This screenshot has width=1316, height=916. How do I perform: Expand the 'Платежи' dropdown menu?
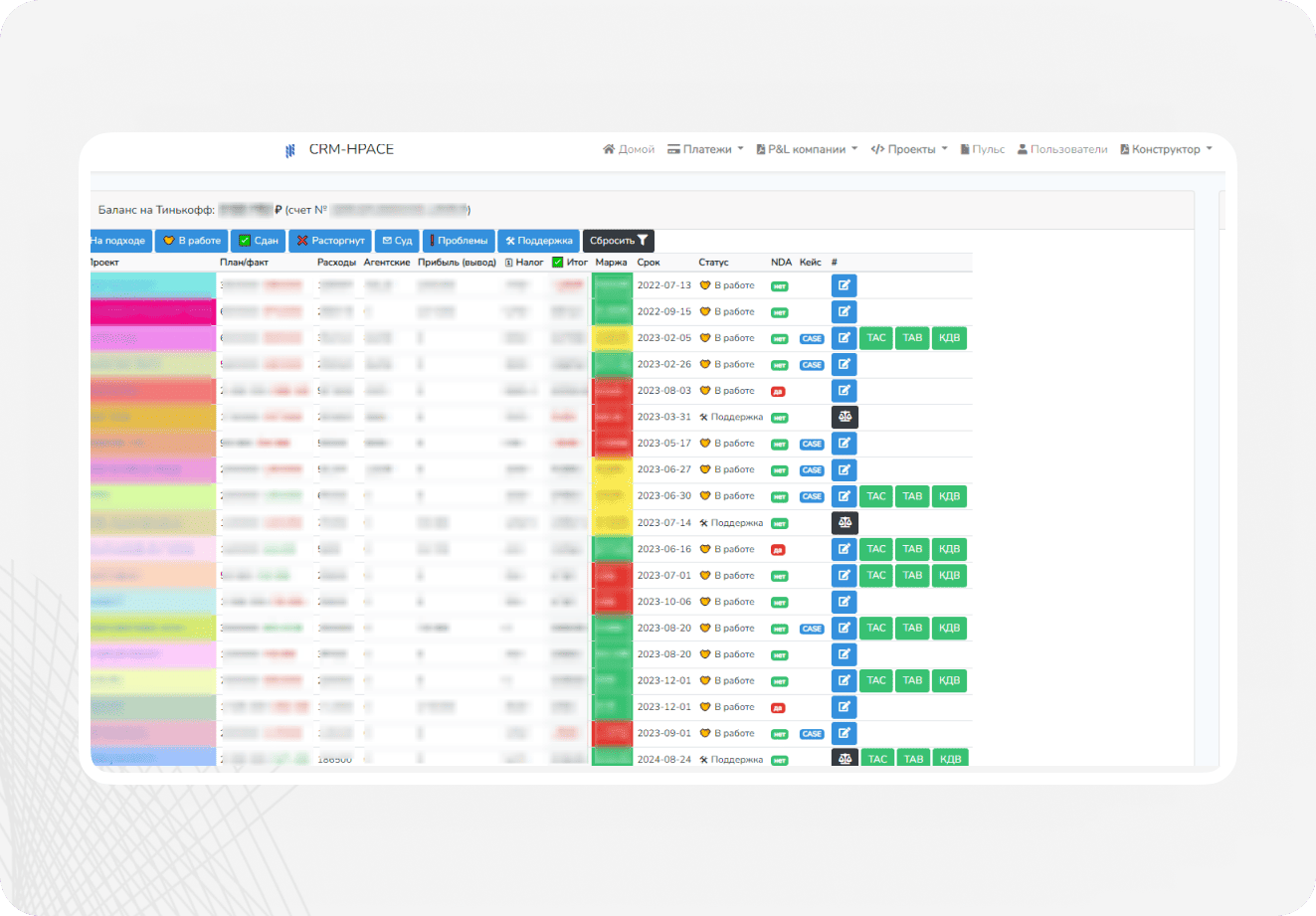705,149
